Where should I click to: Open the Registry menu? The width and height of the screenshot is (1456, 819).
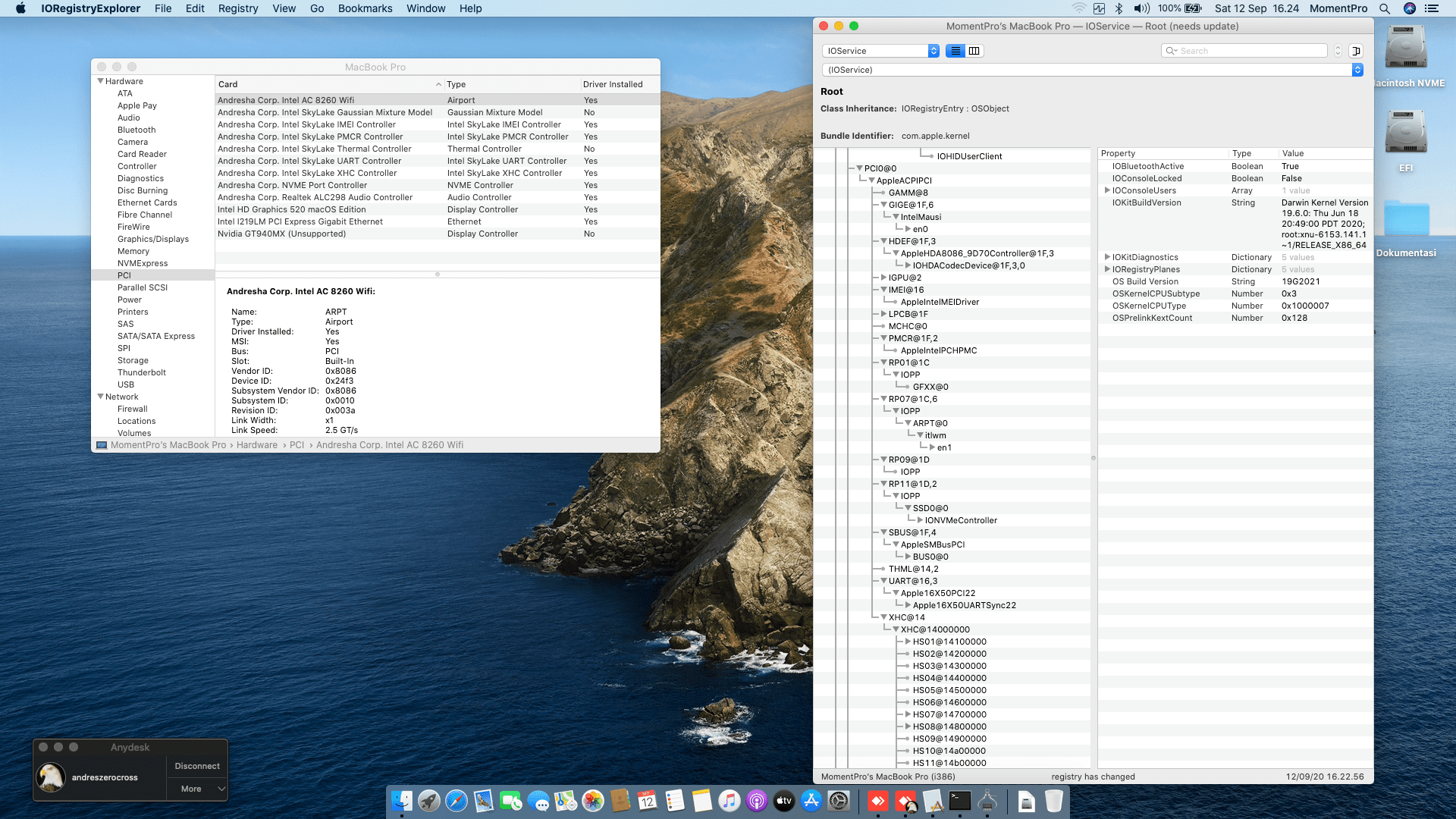tap(238, 8)
